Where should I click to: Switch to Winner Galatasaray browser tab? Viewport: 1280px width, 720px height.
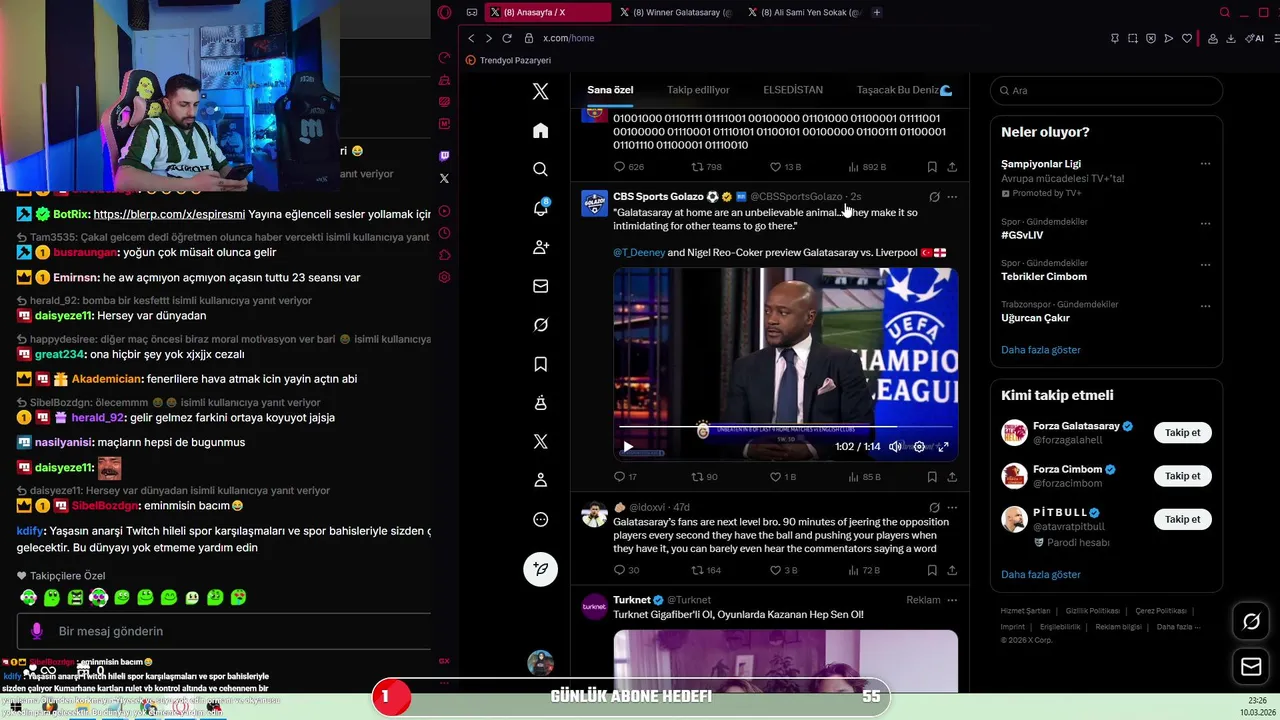pyautogui.click(x=675, y=12)
